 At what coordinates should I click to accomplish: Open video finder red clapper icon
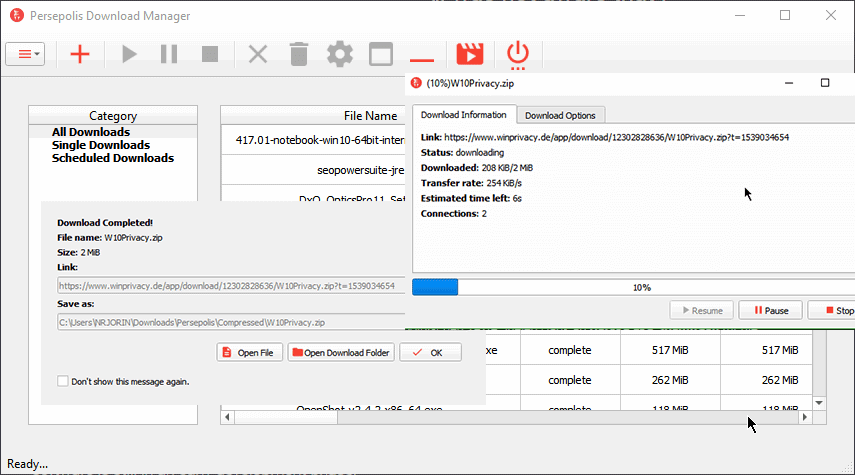coord(469,54)
